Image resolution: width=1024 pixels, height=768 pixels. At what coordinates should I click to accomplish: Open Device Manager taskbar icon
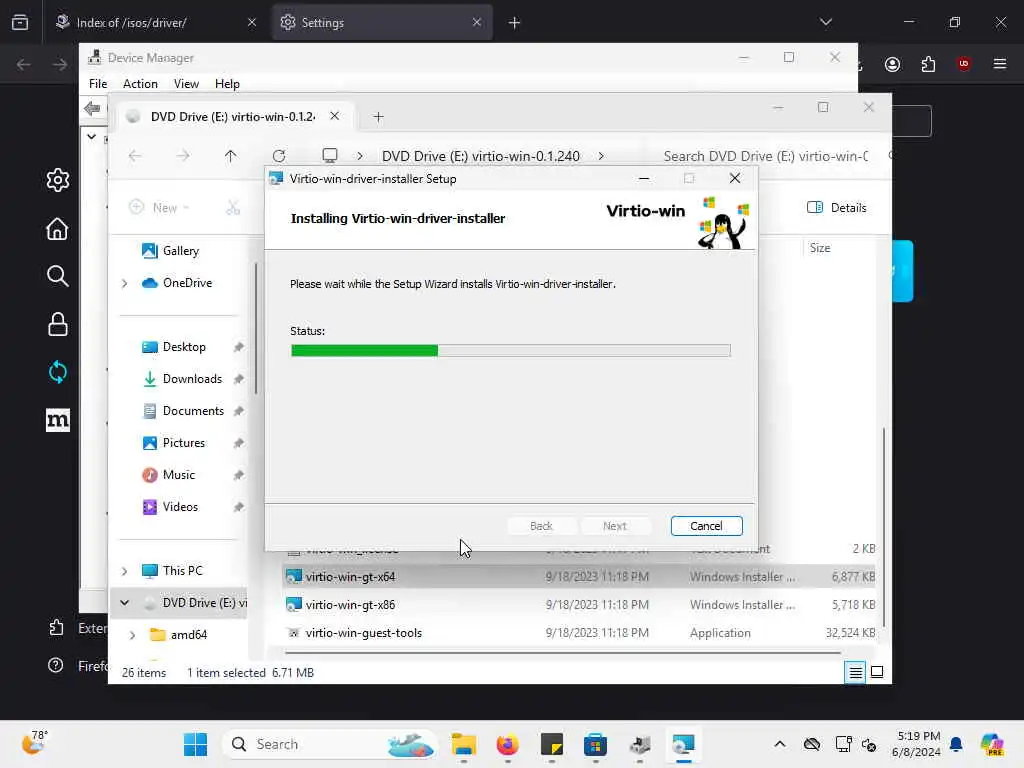tap(639, 744)
